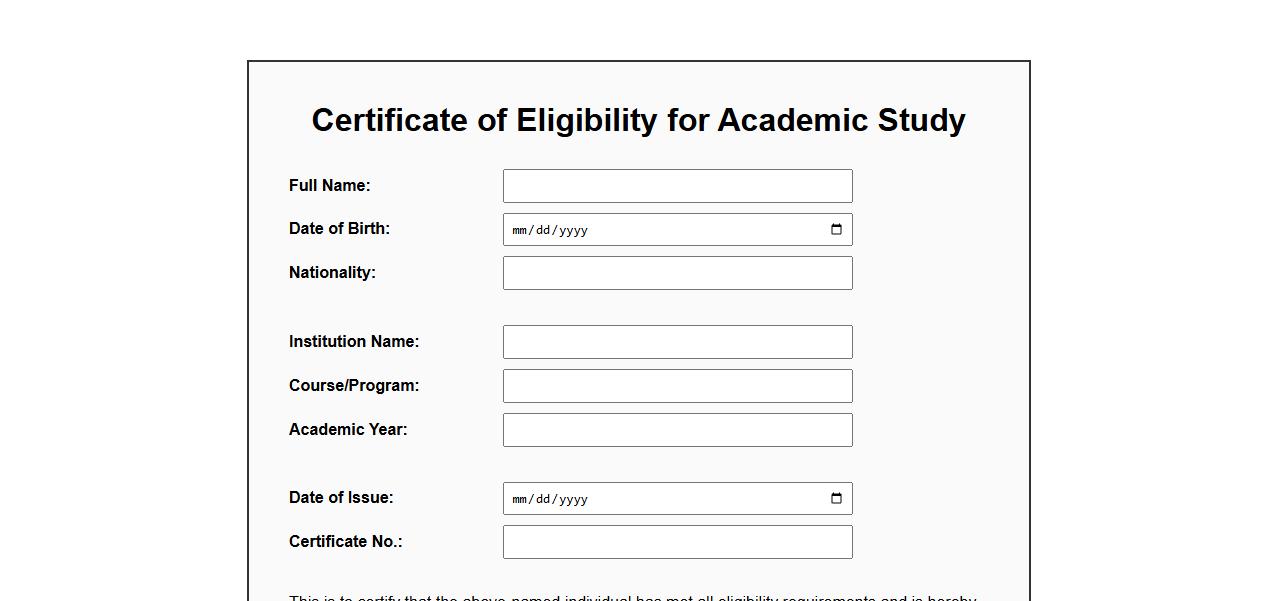Select day segment in Date of Issue

(x=543, y=499)
